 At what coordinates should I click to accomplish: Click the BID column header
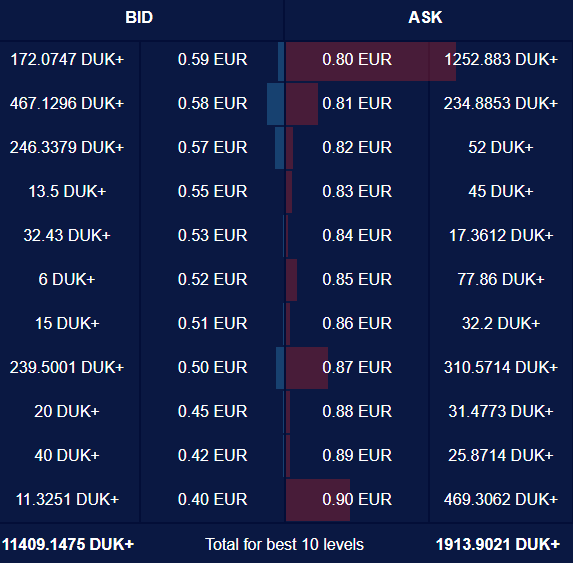pos(139,17)
